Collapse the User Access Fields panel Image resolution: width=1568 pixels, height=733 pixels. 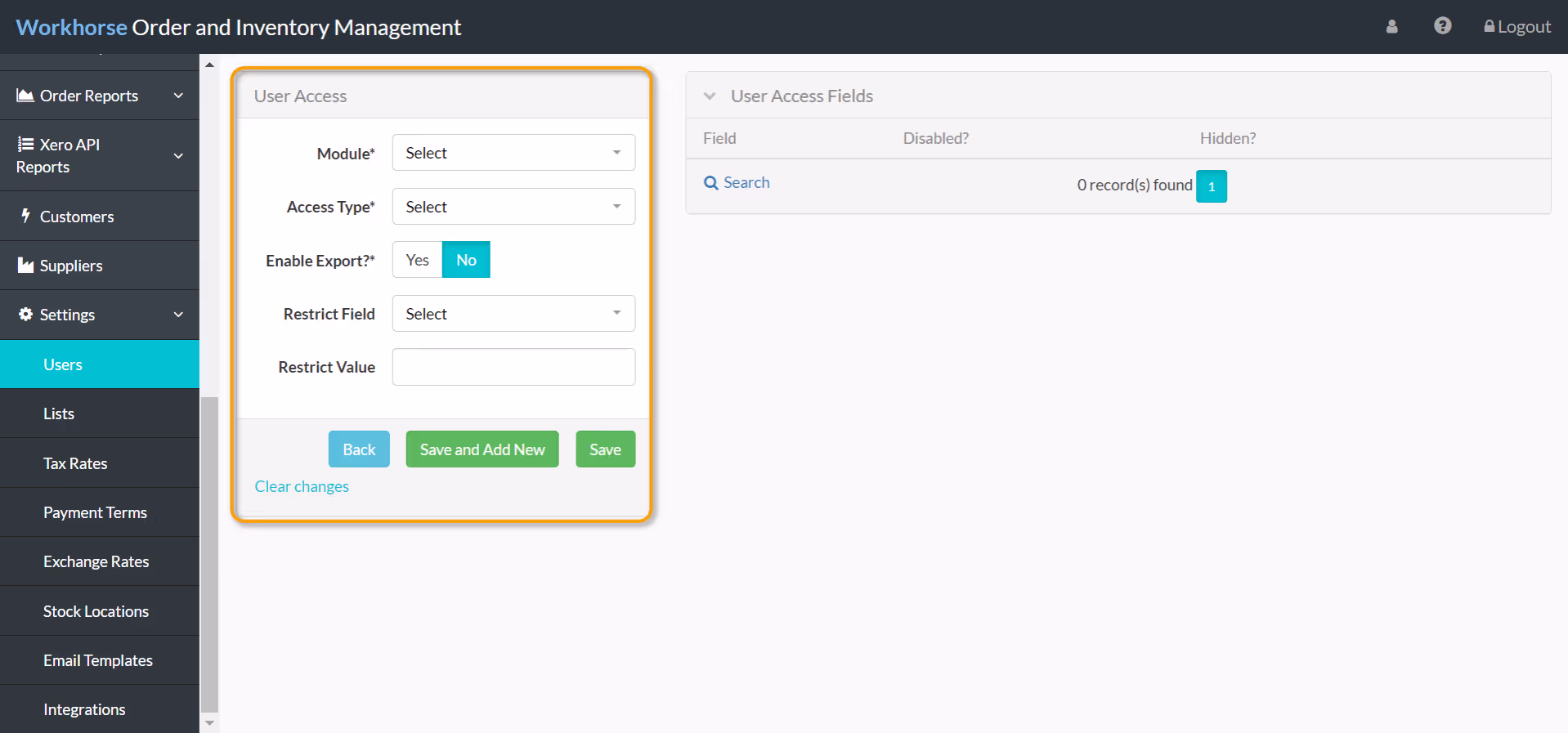710,96
